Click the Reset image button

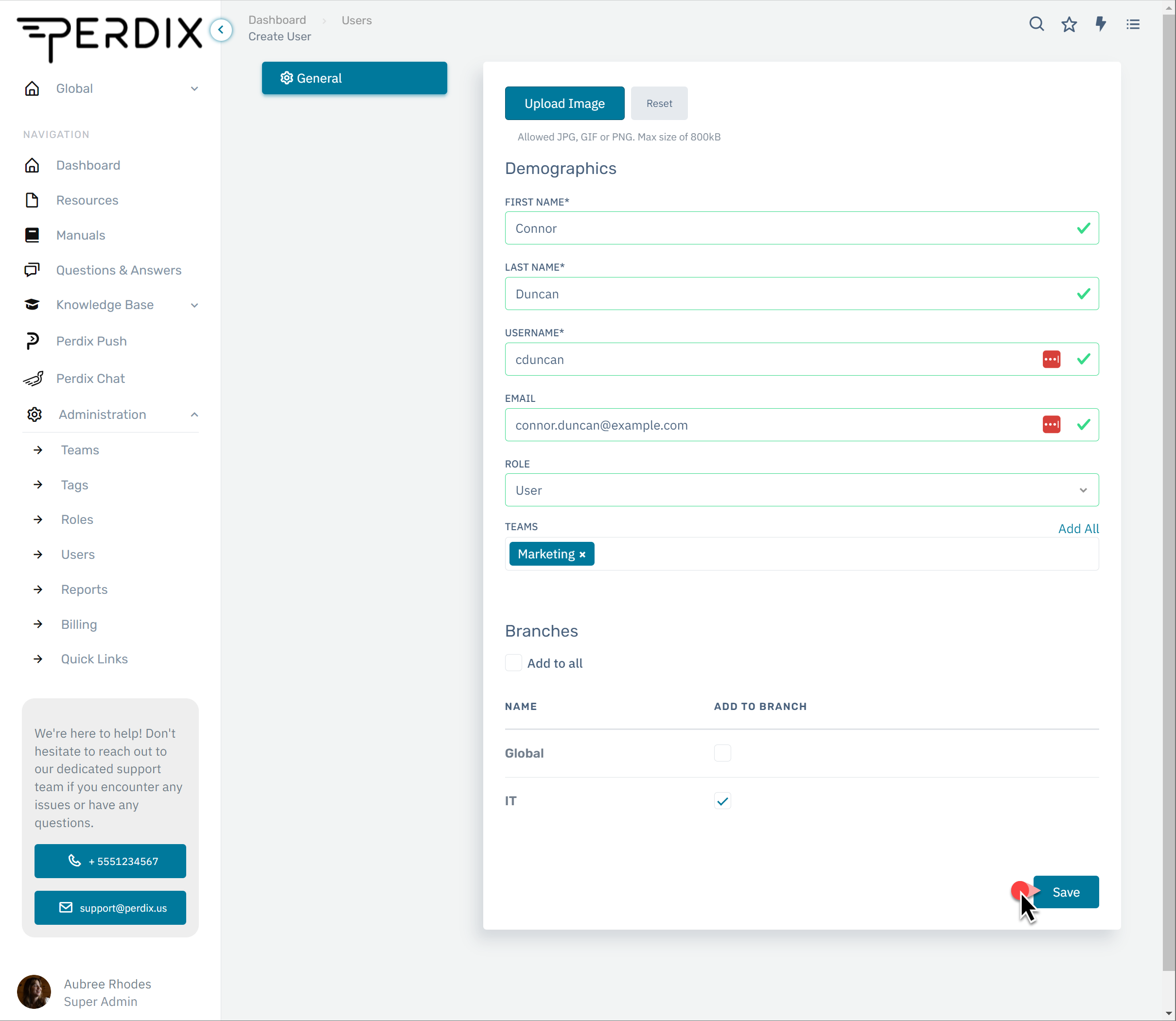pyautogui.click(x=659, y=103)
